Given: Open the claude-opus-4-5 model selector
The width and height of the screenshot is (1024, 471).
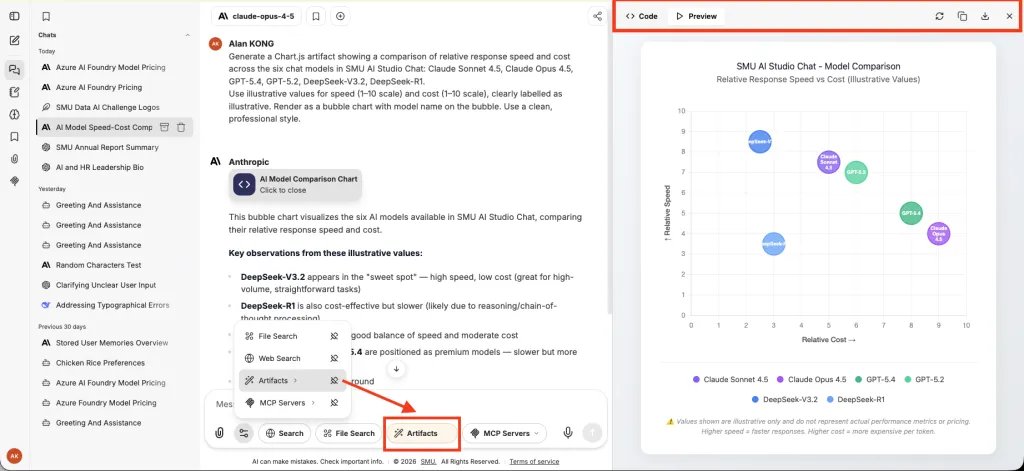Looking at the screenshot, I should coord(256,16).
